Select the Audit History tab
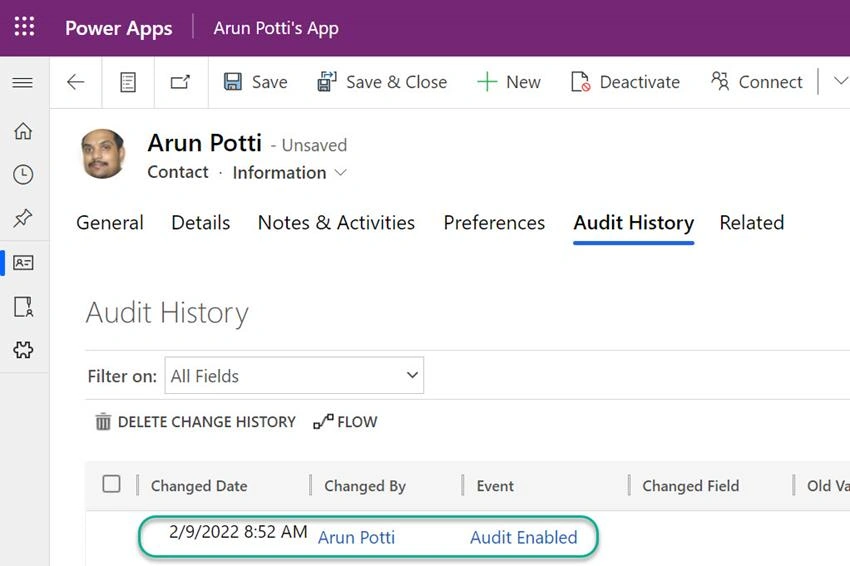The width and height of the screenshot is (850, 566). [x=634, y=223]
